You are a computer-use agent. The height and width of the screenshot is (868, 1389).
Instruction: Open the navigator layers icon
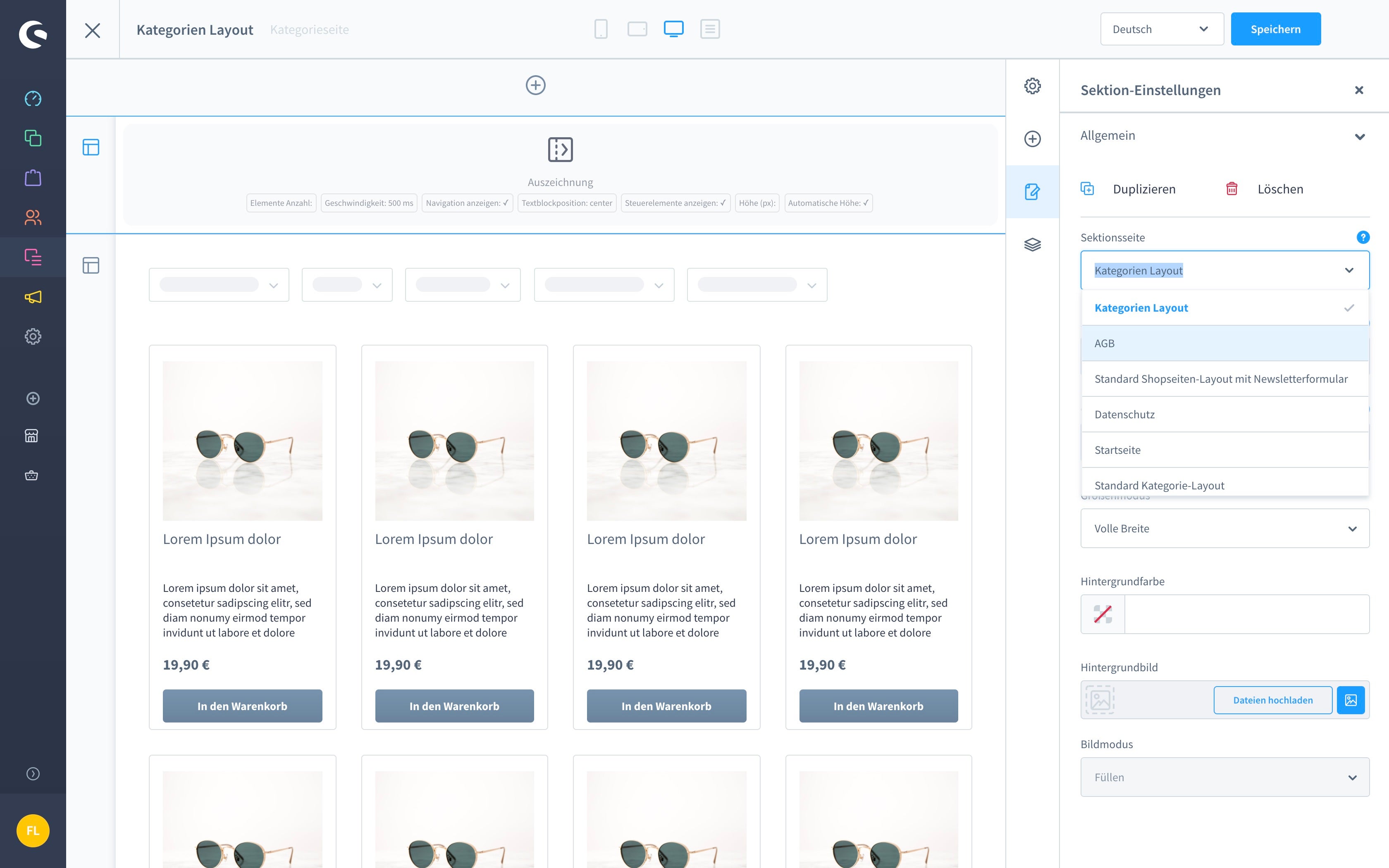(x=1033, y=245)
